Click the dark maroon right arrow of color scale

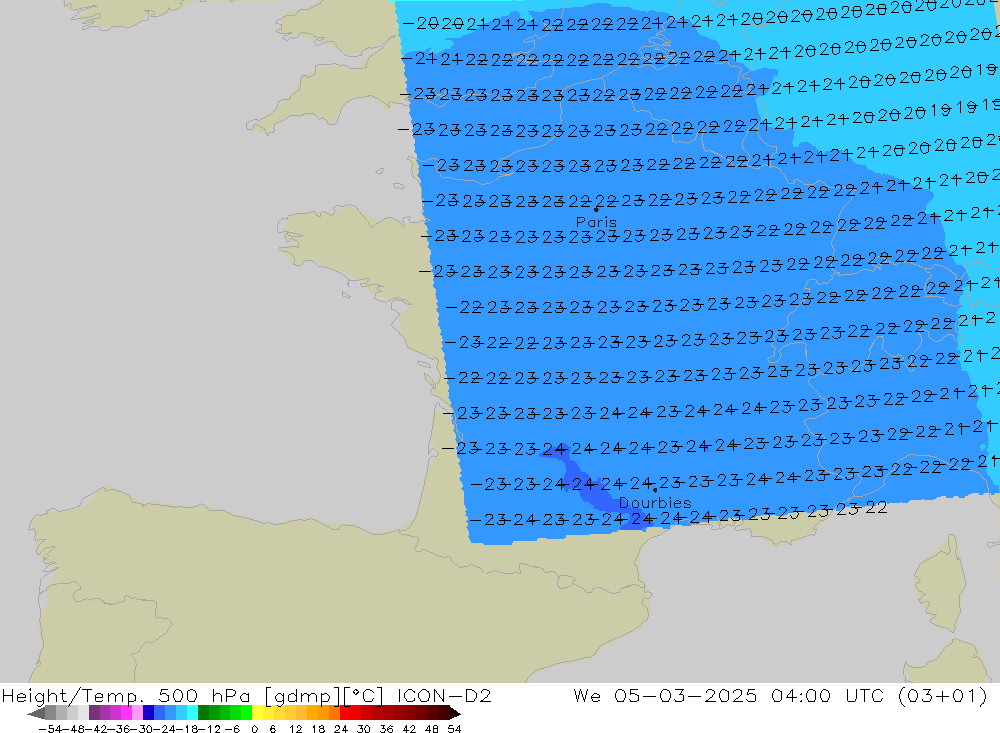tap(455, 713)
